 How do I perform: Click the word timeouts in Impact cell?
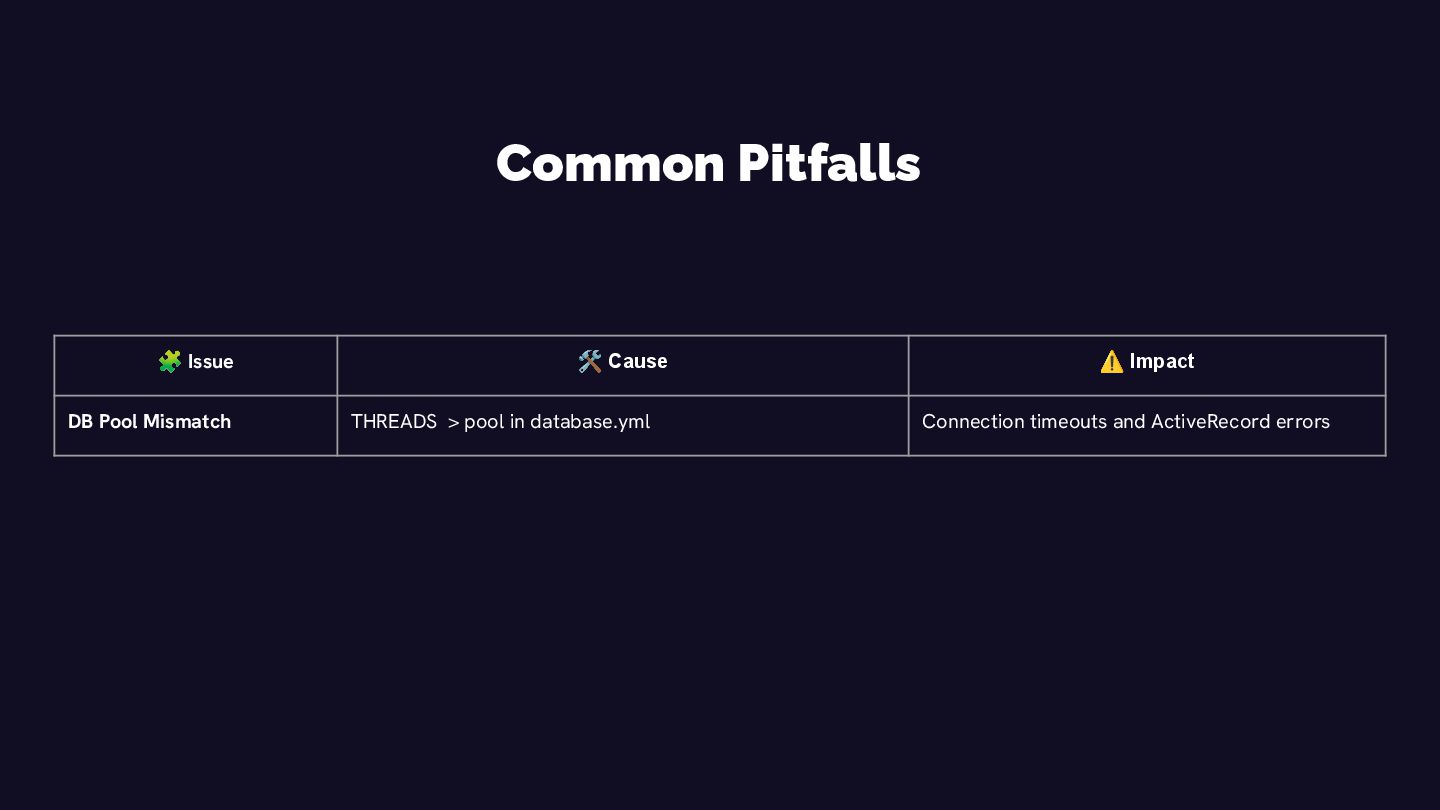pos(1069,421)
